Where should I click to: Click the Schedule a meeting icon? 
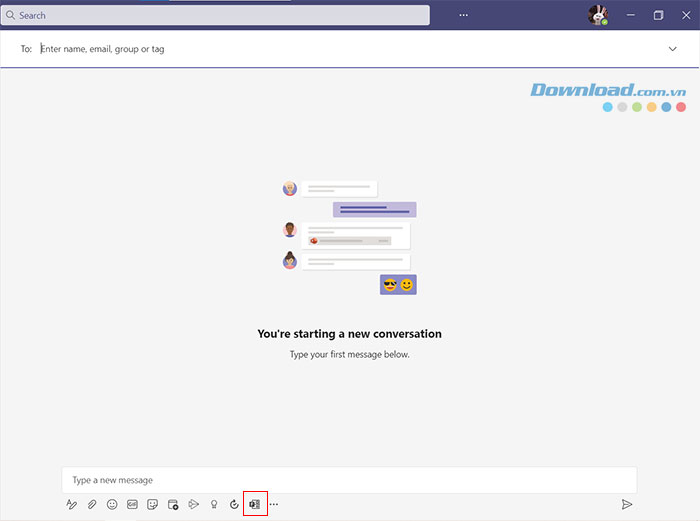(173, 505)
